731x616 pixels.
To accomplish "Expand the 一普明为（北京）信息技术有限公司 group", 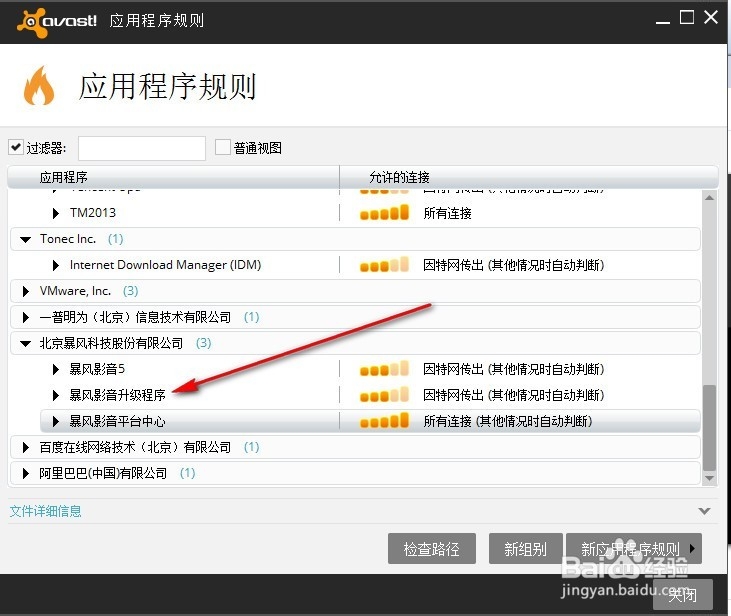I will [x=26, y=318].
